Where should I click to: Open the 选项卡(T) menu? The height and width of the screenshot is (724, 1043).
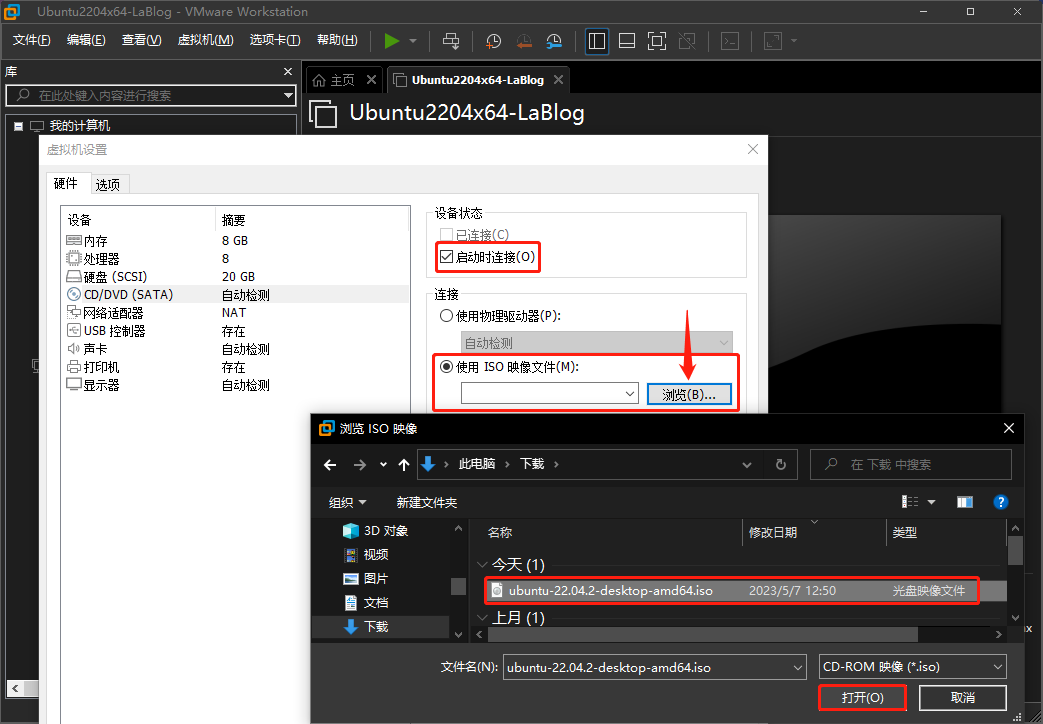[275, 40]
